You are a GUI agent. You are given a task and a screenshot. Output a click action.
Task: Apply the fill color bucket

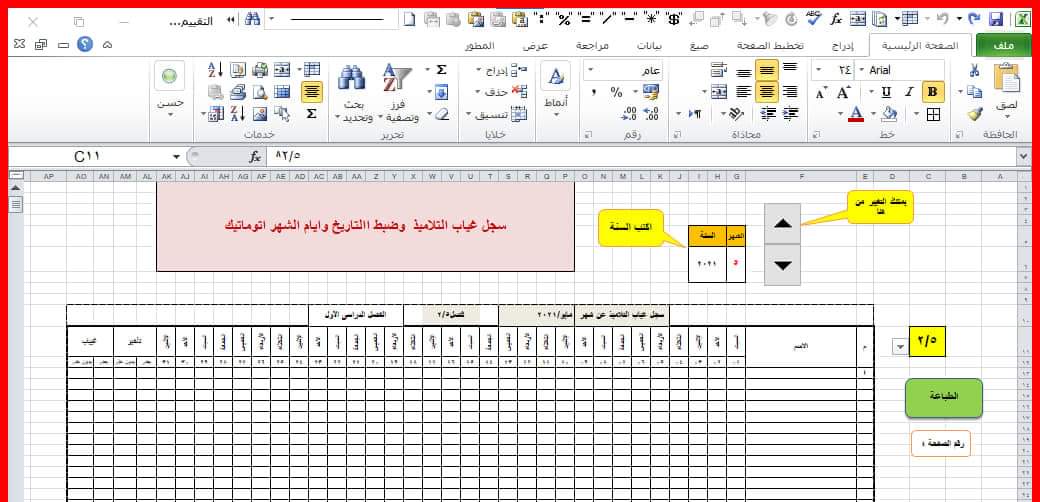(x=889, y=114)
